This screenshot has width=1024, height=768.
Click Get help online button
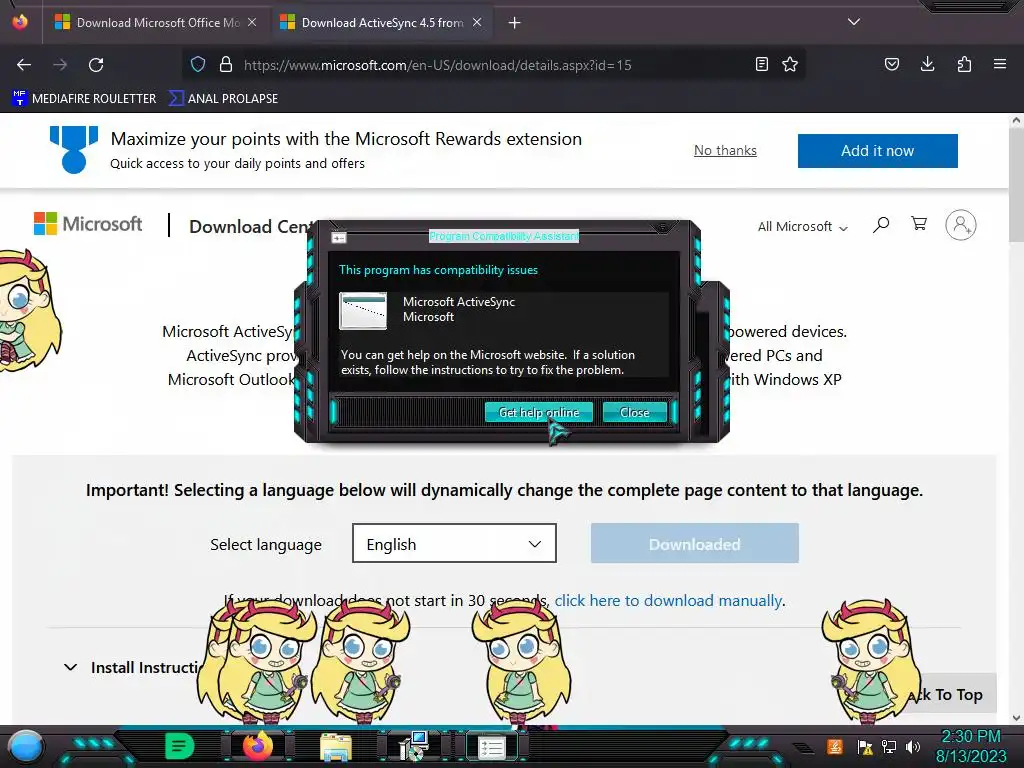tap(539, 413)
